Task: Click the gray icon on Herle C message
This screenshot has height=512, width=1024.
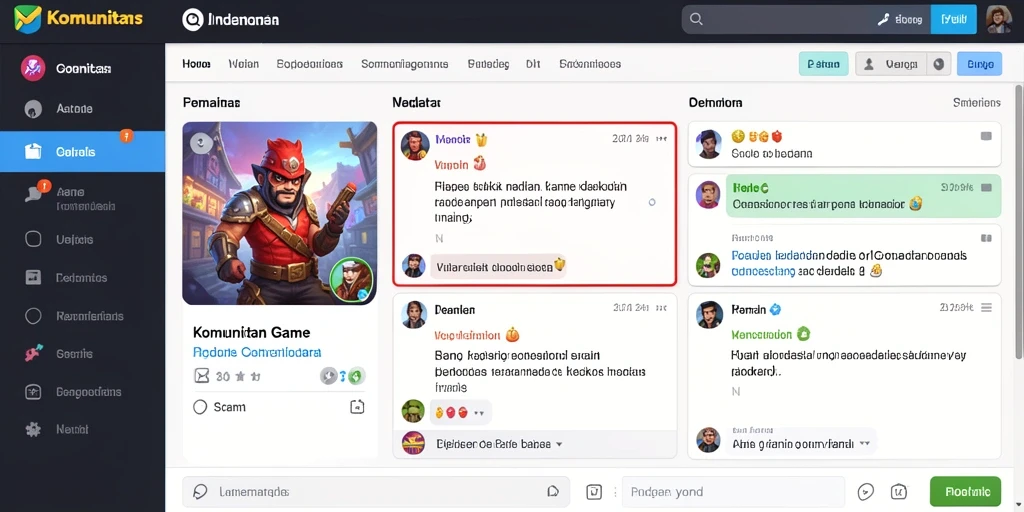Action: click(986, 187)
